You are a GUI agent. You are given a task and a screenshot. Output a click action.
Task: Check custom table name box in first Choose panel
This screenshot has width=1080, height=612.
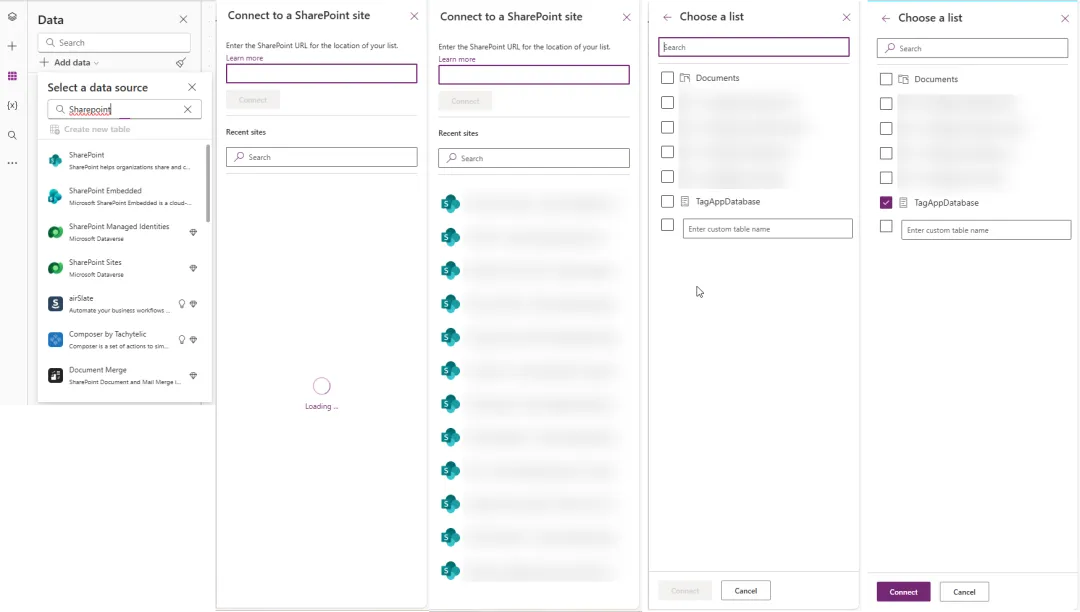point(667,225)
